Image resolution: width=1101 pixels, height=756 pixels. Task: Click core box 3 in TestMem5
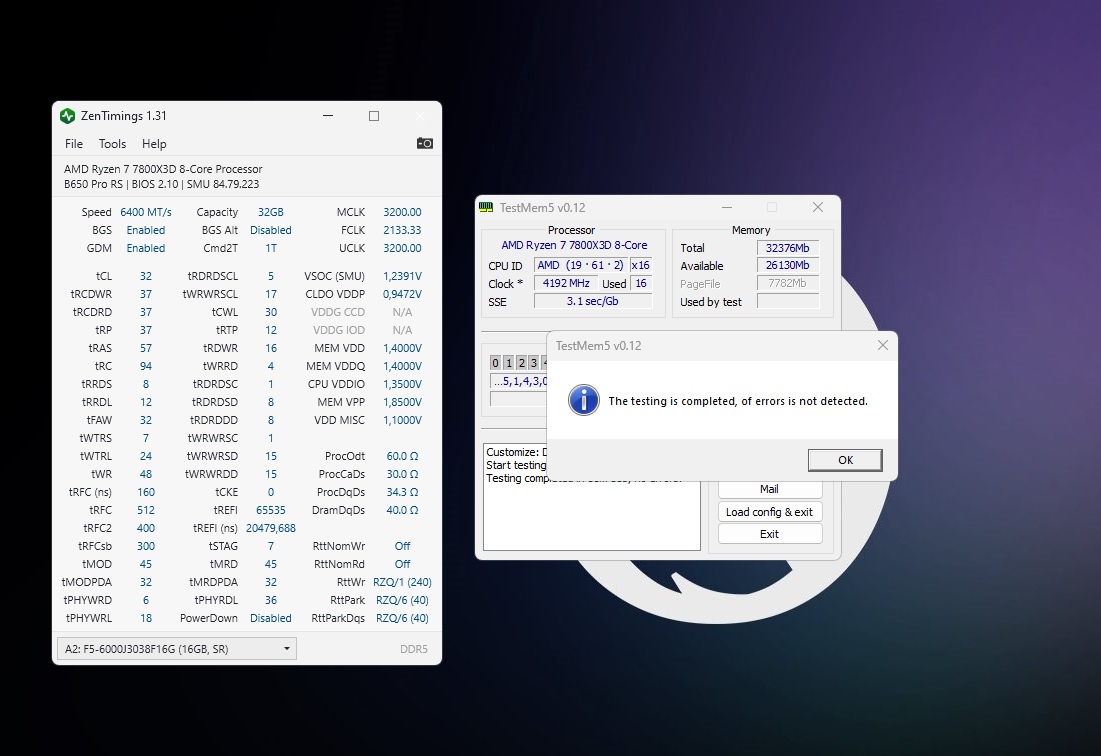coord(534,363)
